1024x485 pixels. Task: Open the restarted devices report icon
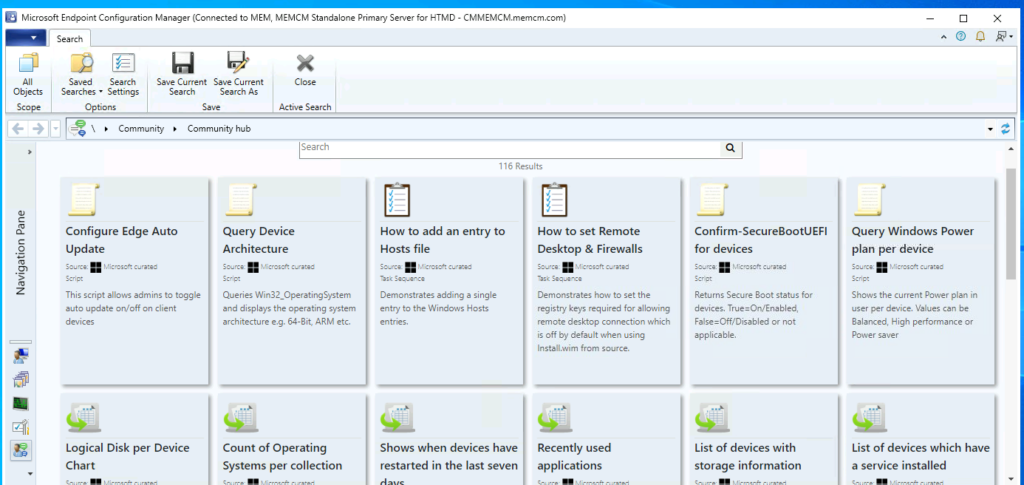397,416
